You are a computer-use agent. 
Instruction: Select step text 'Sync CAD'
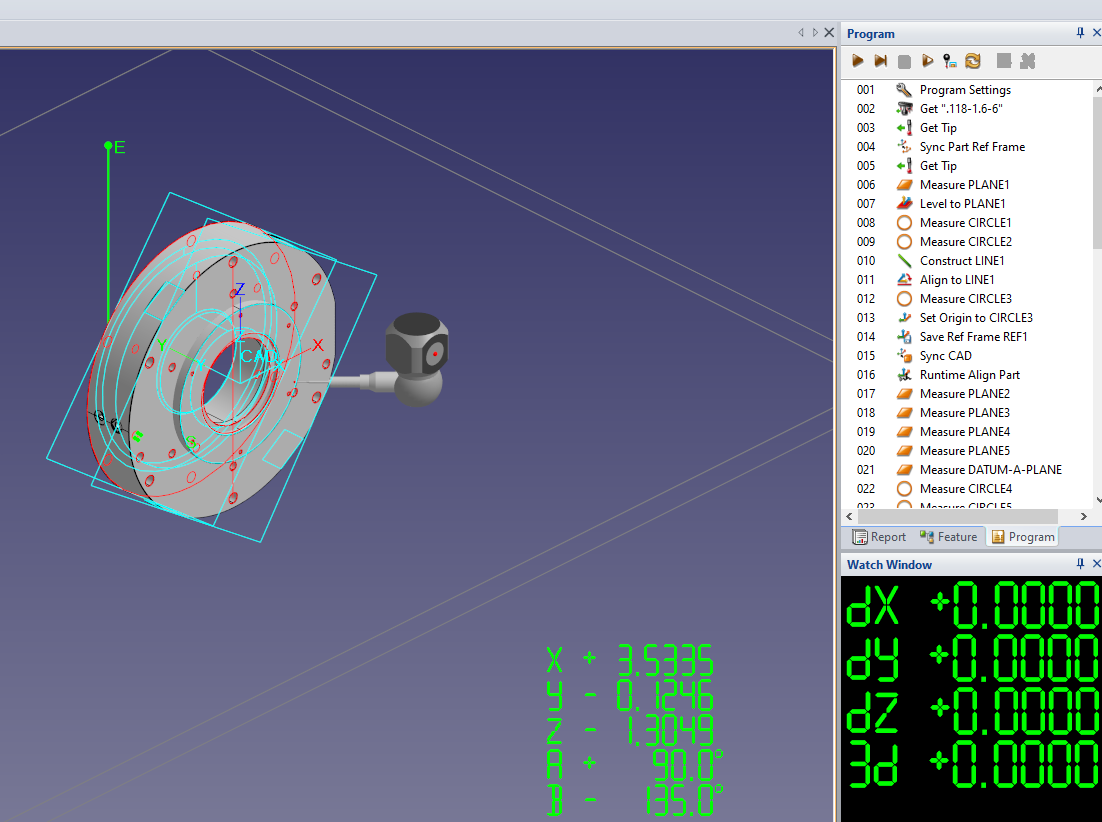tap(945, 356)
